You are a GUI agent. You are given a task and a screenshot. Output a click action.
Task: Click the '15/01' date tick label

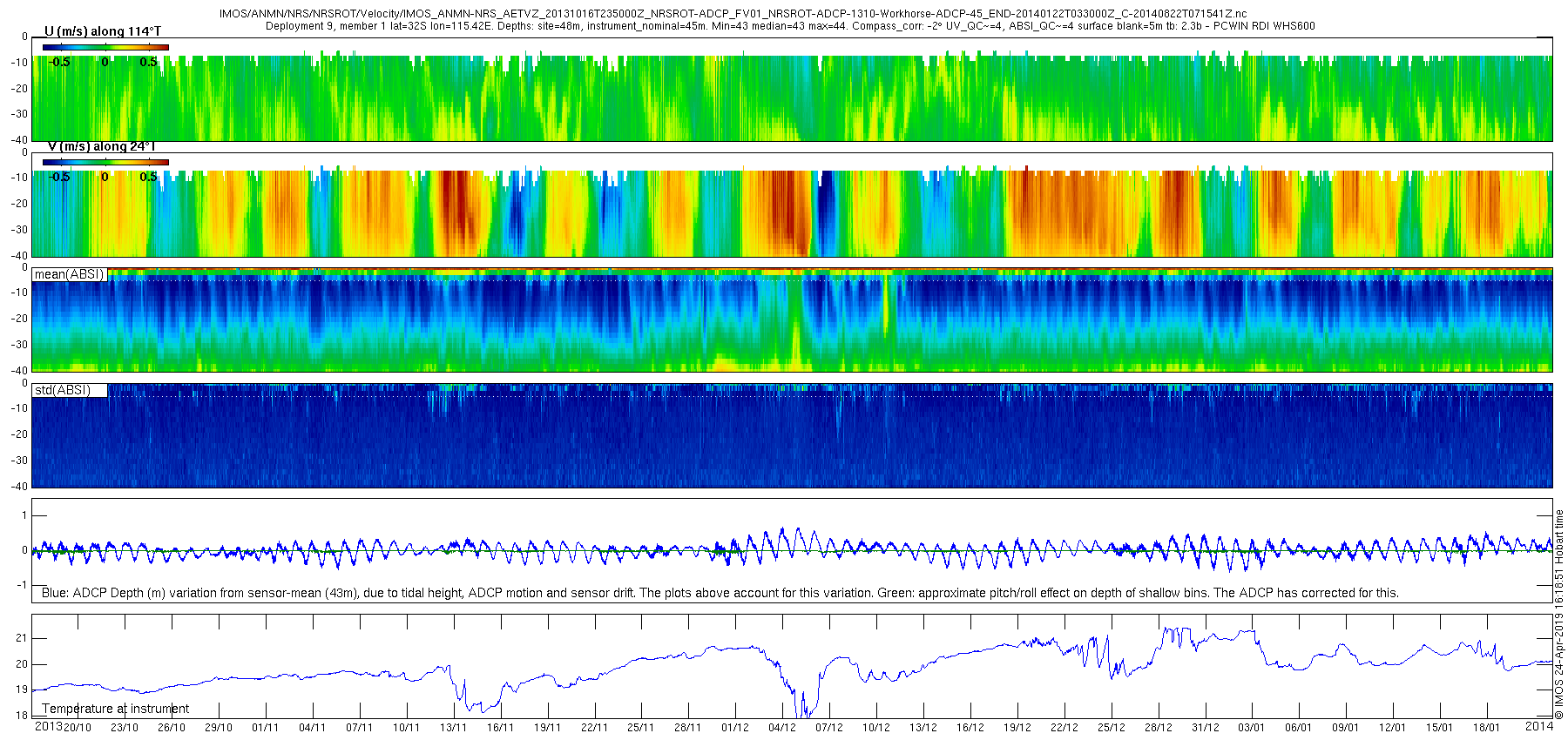point(1440,728)
